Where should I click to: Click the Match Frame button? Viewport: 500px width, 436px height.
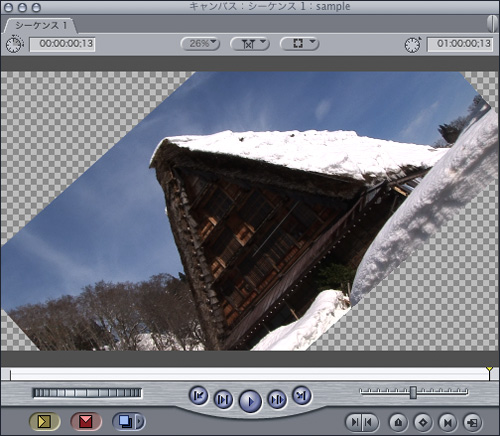pos(472,423)
